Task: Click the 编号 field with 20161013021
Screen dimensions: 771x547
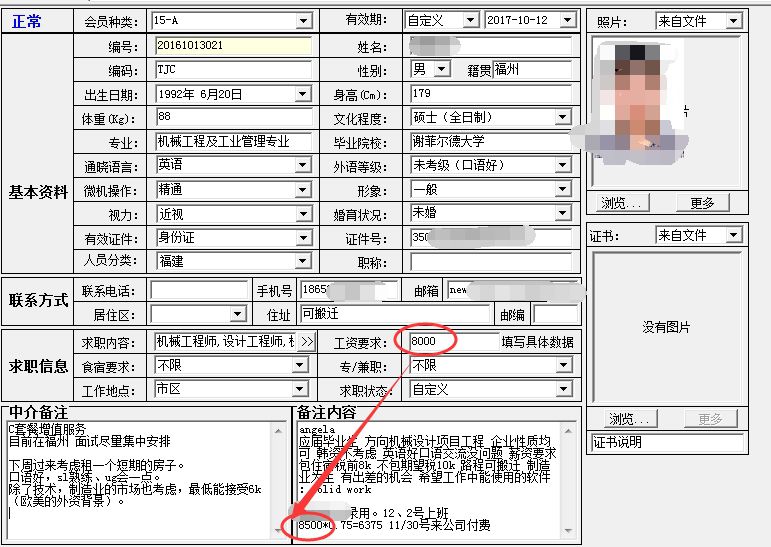Action: click(233, 46)
